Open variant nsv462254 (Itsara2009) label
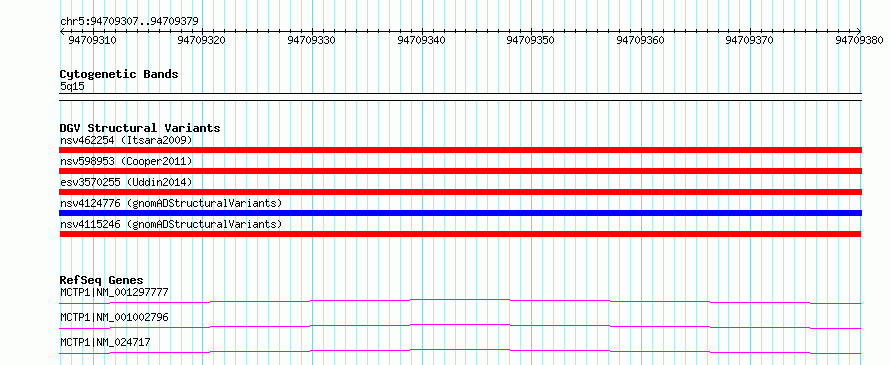Screen dimensions: 890x365 tap(126, 140)
